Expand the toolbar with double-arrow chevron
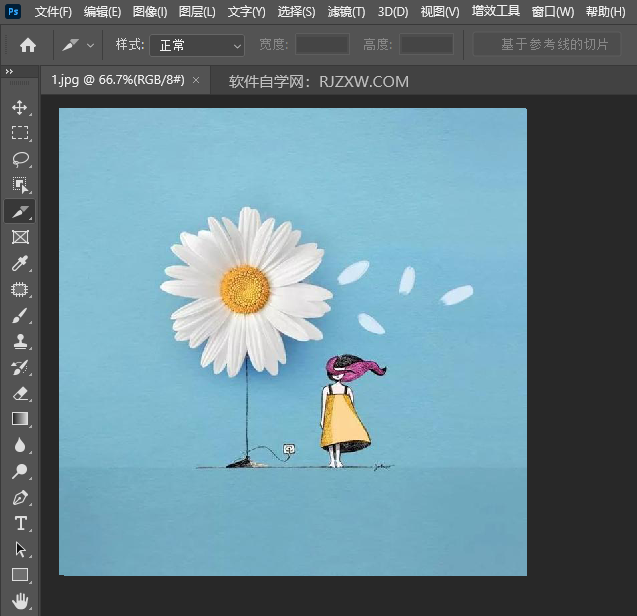 coord(9,72)
